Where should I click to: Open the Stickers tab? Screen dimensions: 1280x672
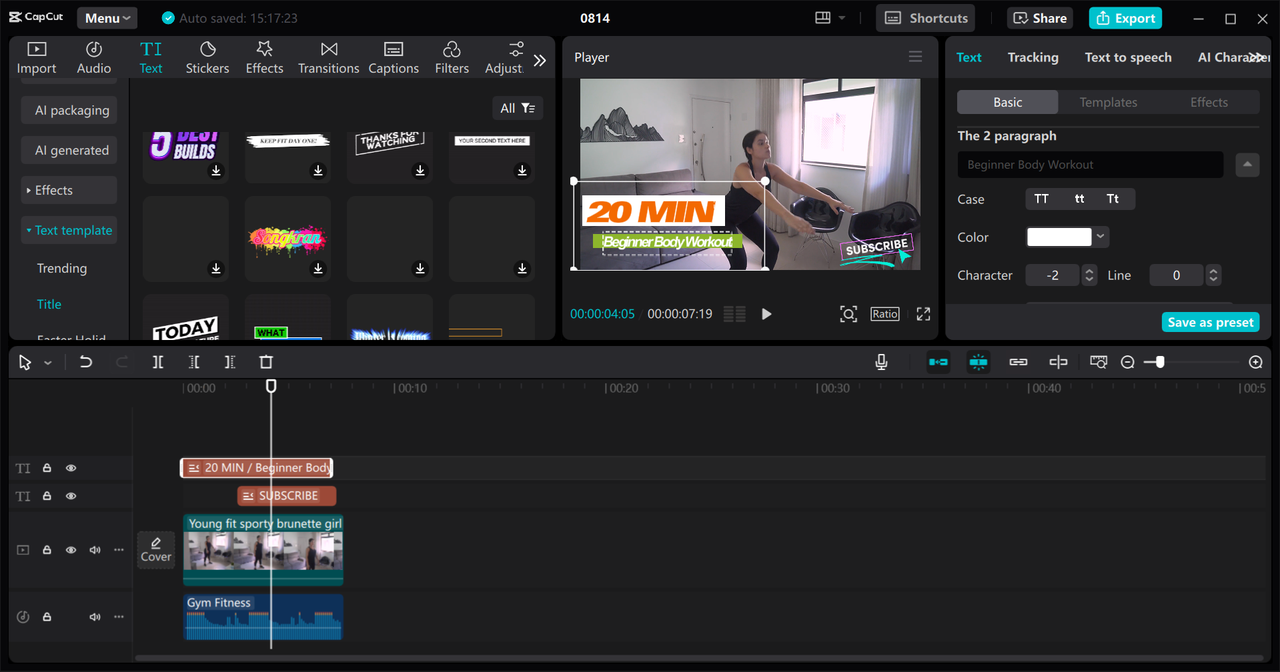pos(207,58)
